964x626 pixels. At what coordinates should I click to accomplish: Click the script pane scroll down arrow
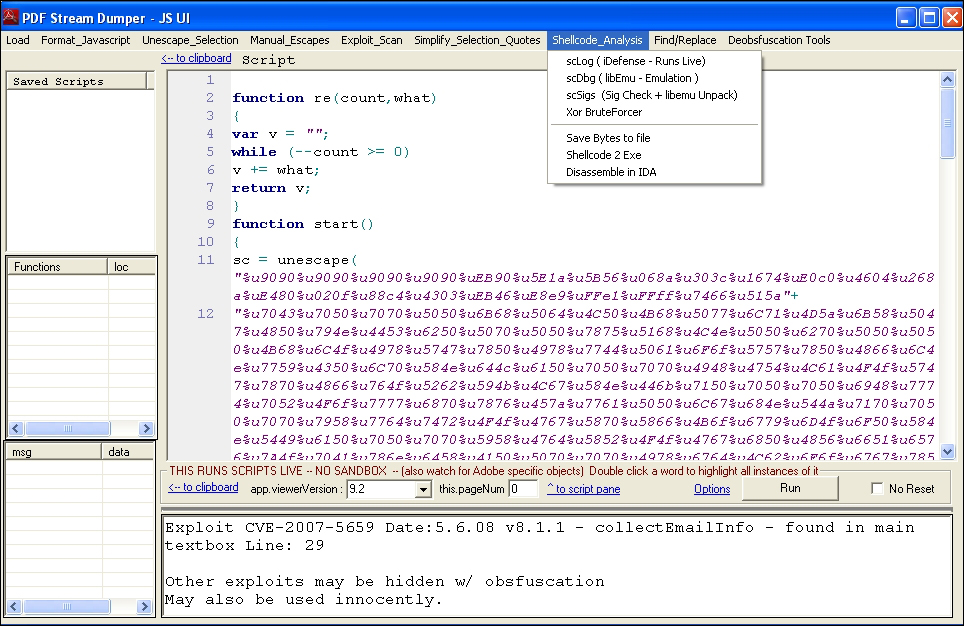(948, 452)
